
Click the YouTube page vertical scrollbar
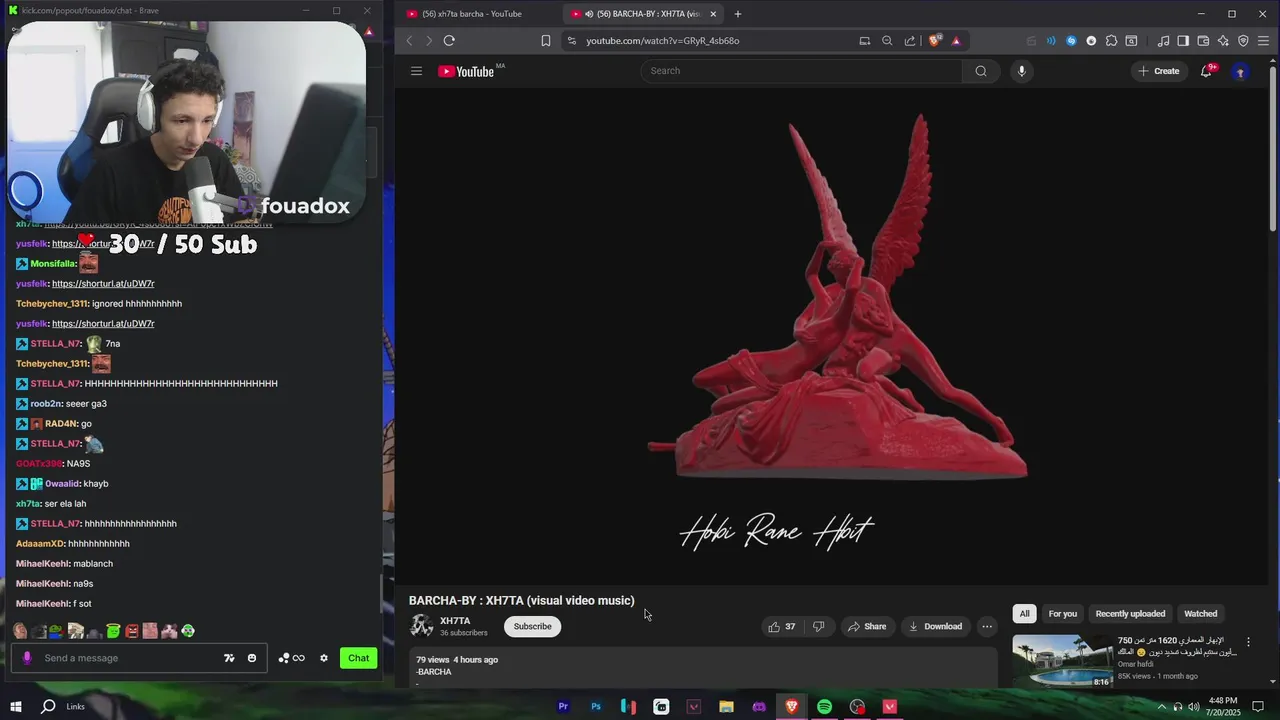coord(1273,148)
